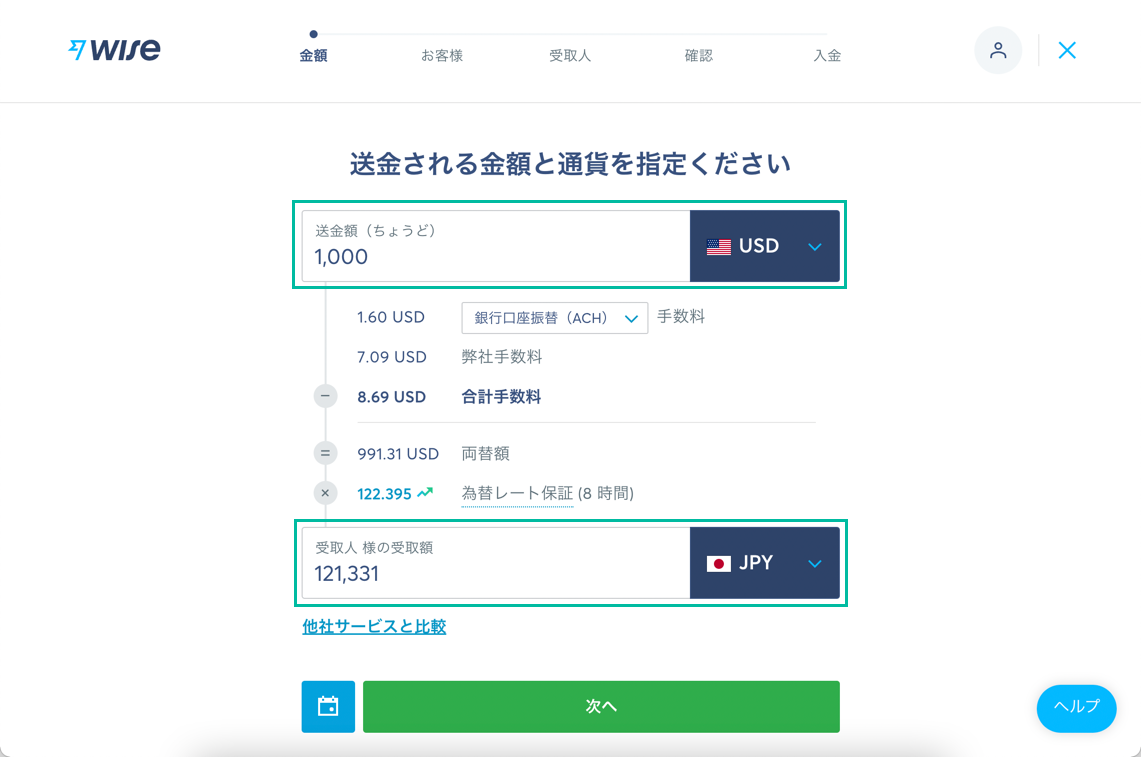Click the rate trend arrow next to 122.395

click(x=425, y=492)
